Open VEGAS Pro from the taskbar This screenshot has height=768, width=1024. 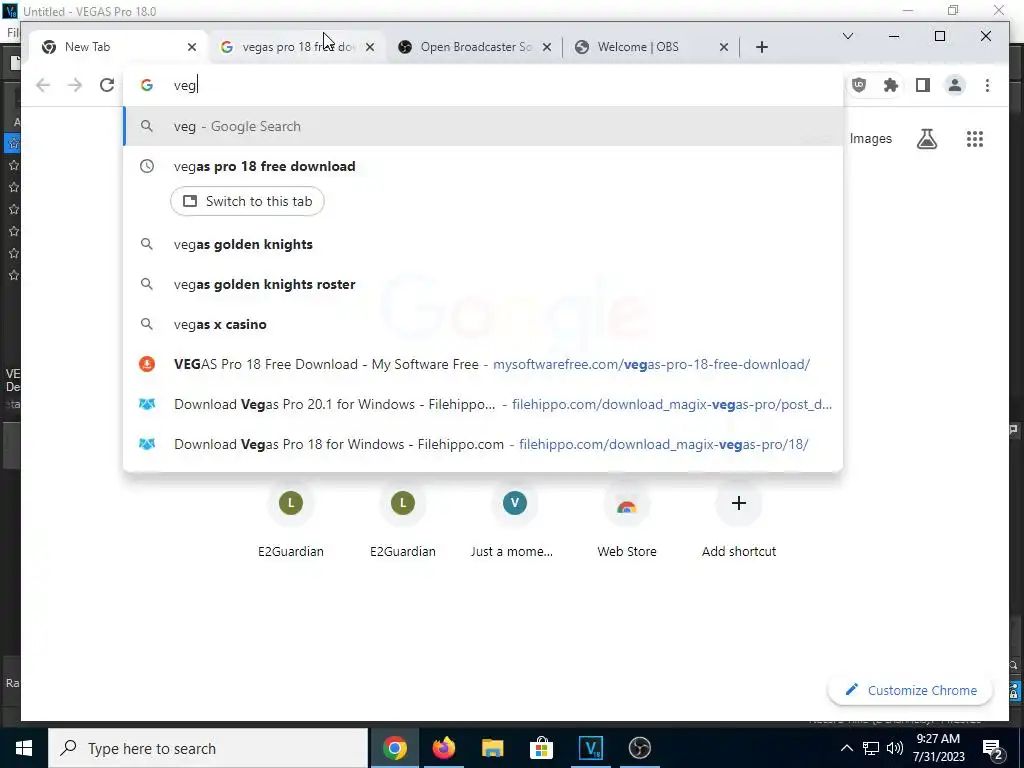[x=590, y=748]
